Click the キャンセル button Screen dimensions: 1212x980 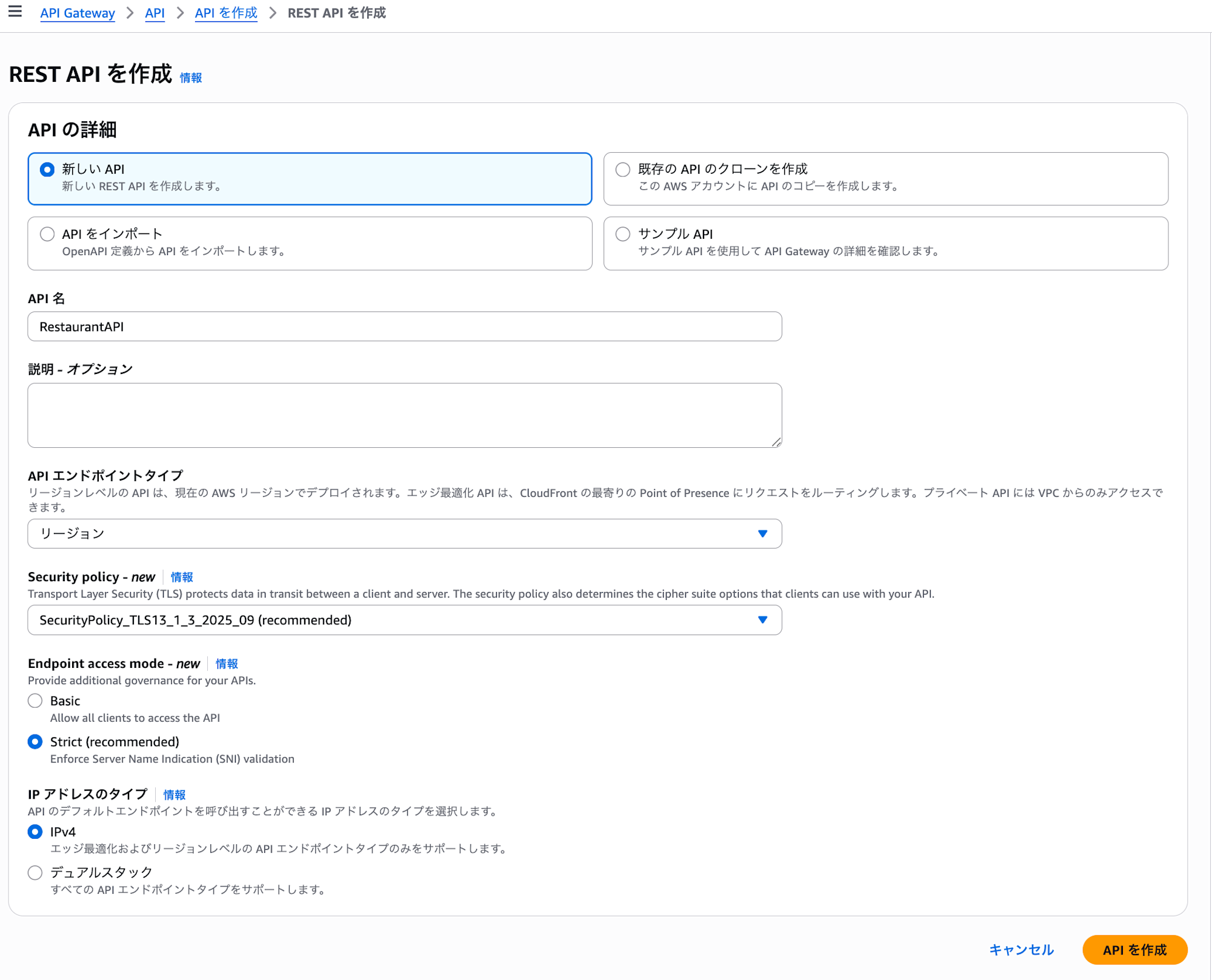[x=1021, y=950]
